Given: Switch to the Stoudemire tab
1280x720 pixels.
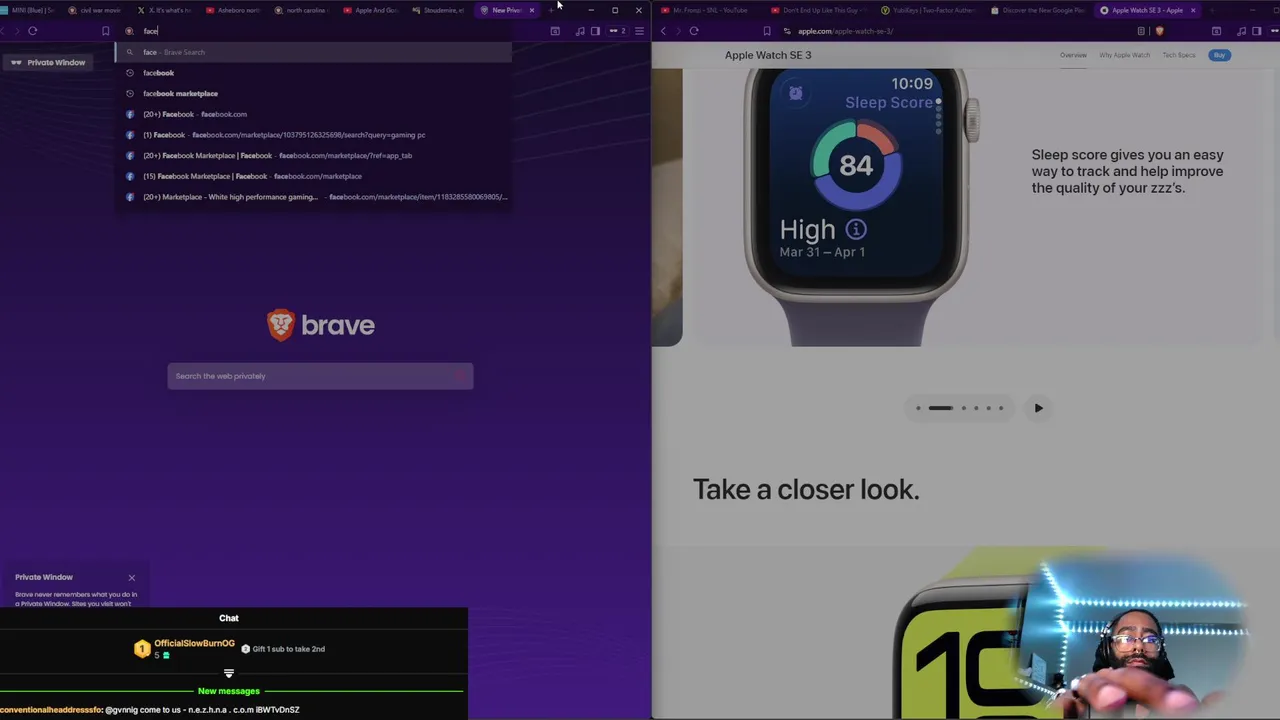Looking at the screenshot, I should 439,10.
